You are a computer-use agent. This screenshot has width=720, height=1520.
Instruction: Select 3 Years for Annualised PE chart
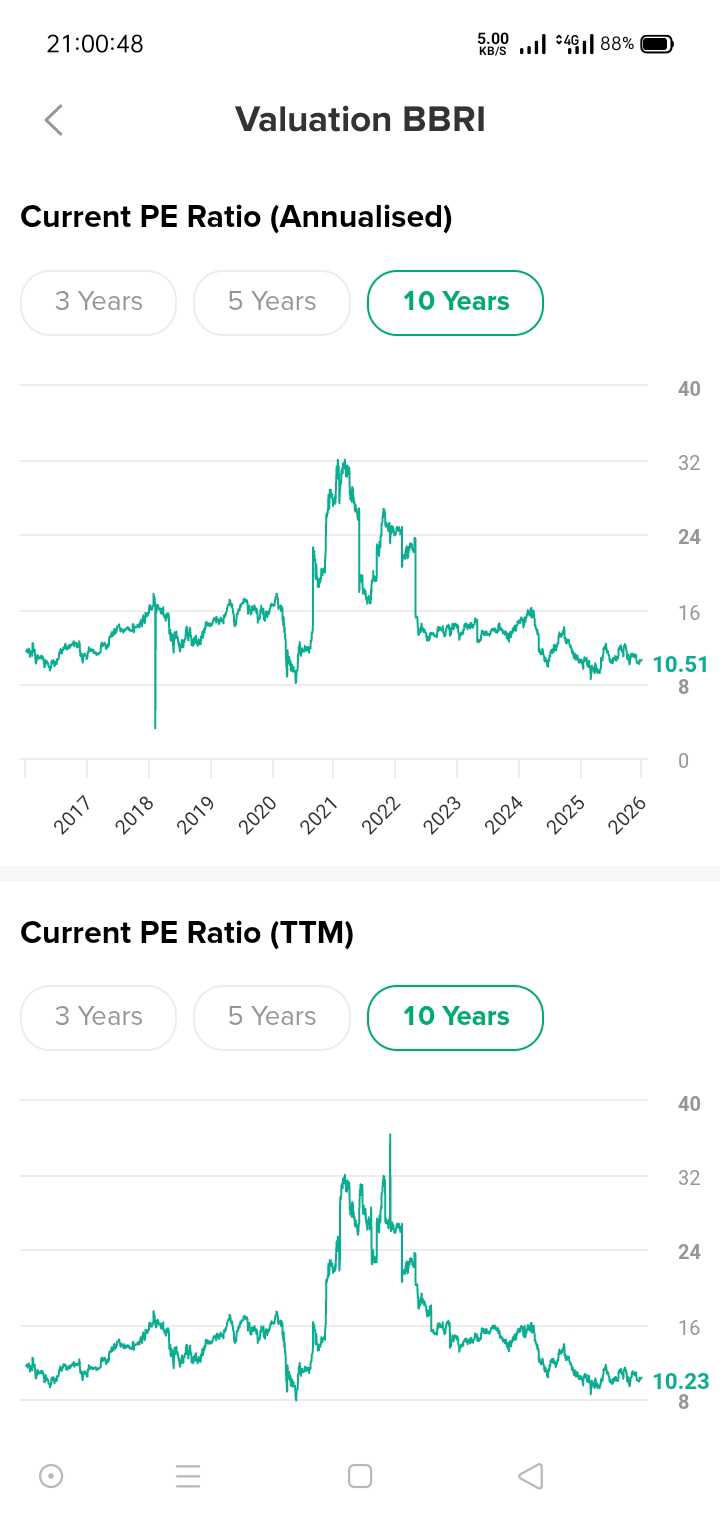coord(98,302)
